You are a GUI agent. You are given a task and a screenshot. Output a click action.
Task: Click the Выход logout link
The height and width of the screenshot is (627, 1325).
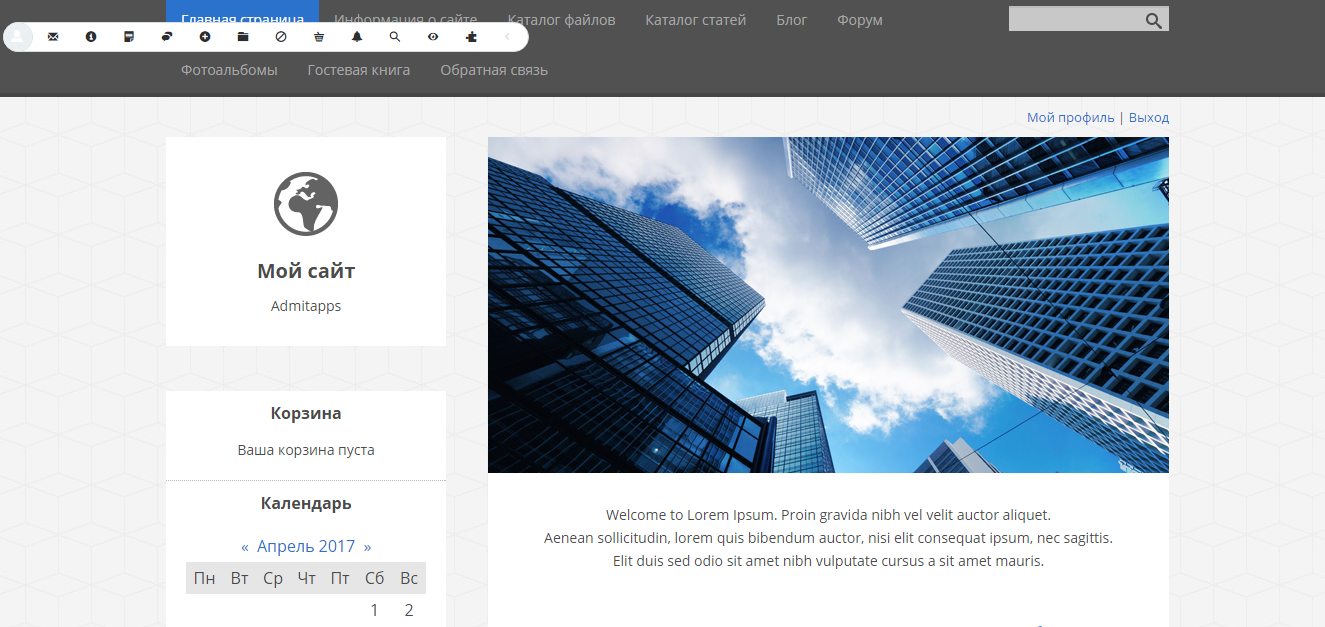(x=1149, y=117)
